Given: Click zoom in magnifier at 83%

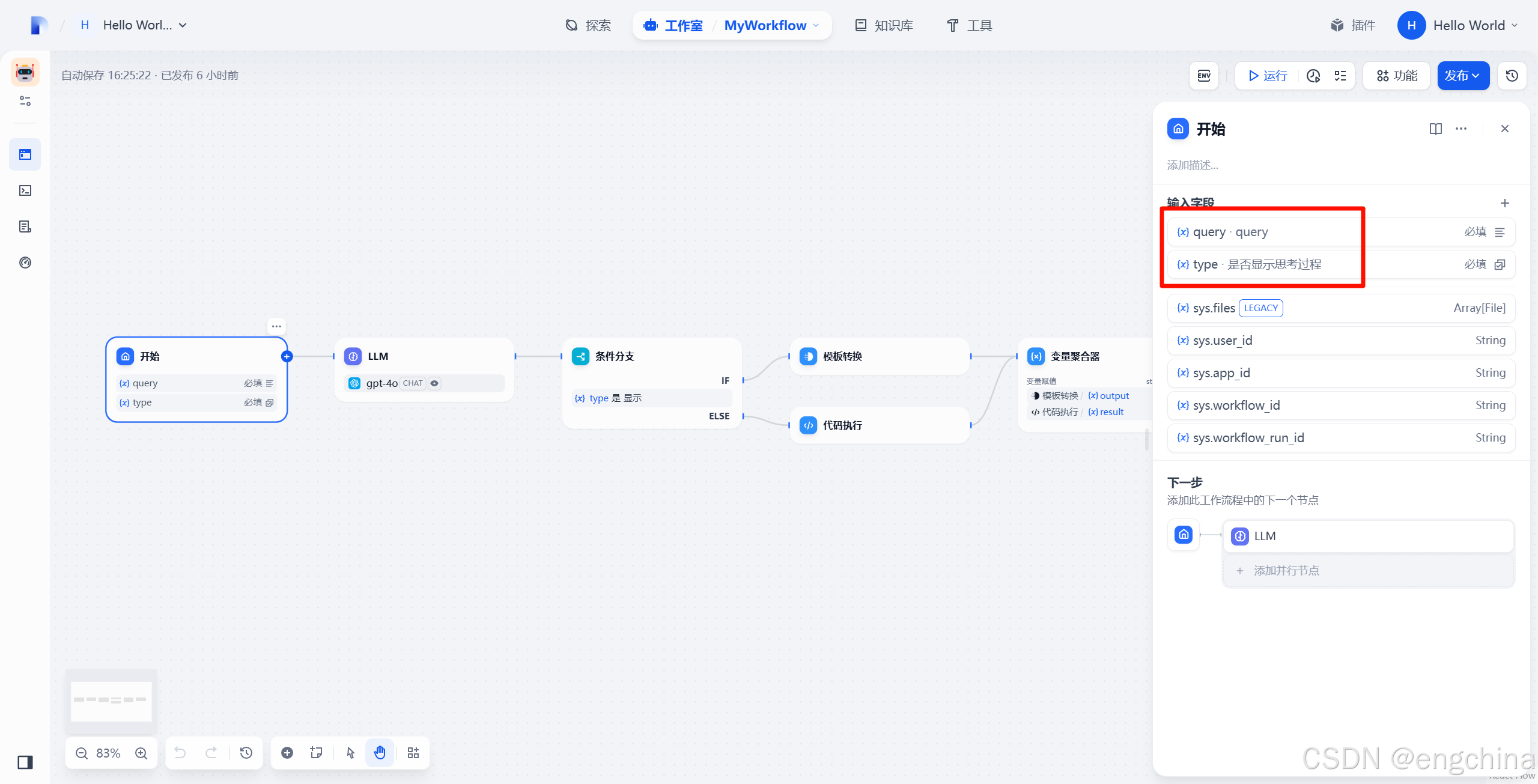Looking at the screenshot, I should pyautogui.click(x=141, y=753).
